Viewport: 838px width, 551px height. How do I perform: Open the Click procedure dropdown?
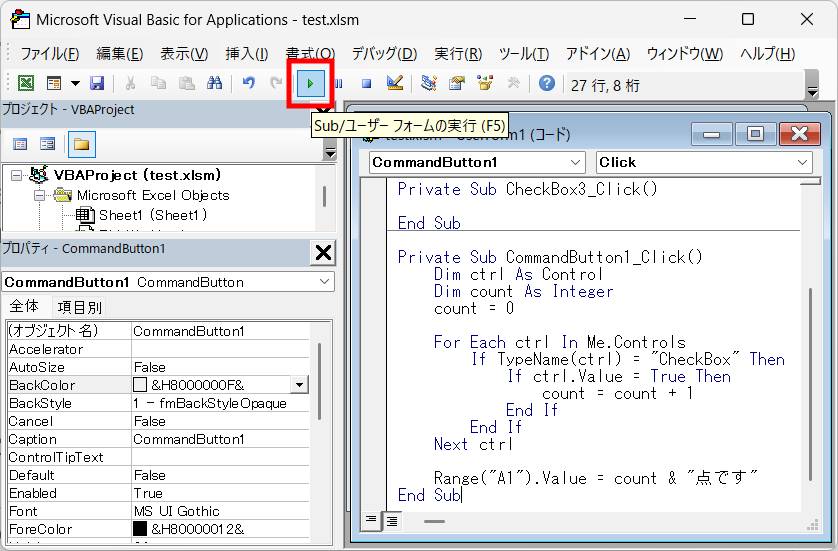coord(802,162)
